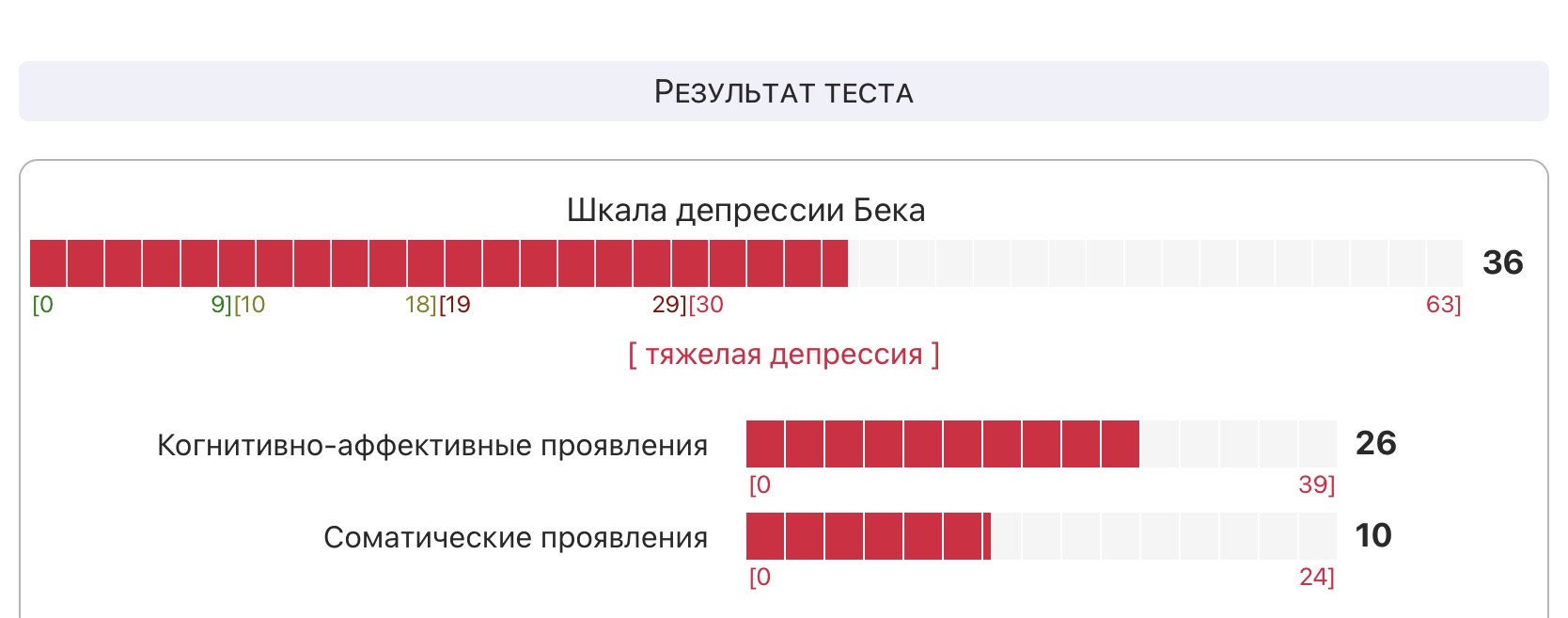Click the somatic score 10

(1372, 535)
